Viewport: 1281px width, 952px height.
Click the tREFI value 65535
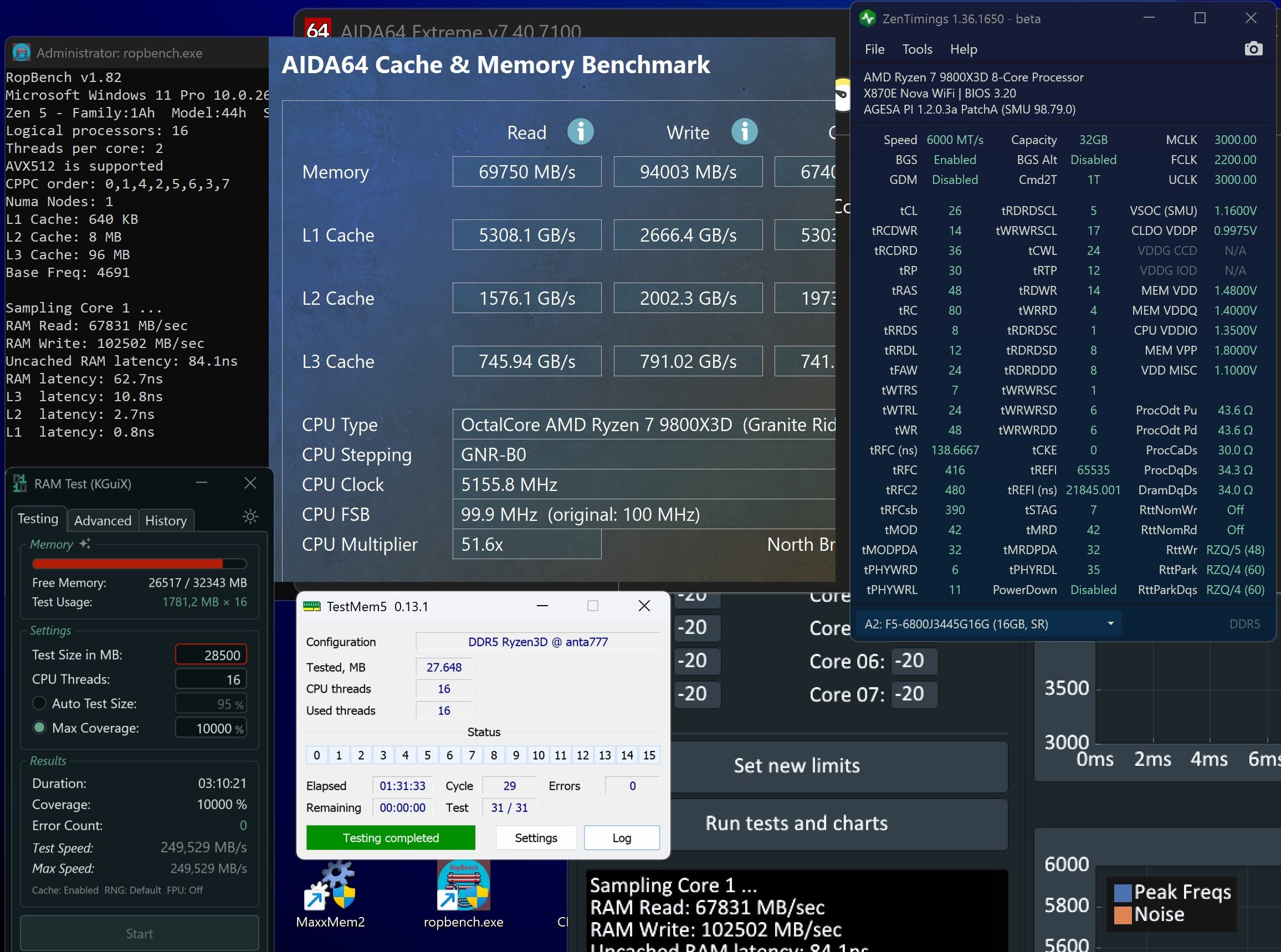pos(1093,470)
